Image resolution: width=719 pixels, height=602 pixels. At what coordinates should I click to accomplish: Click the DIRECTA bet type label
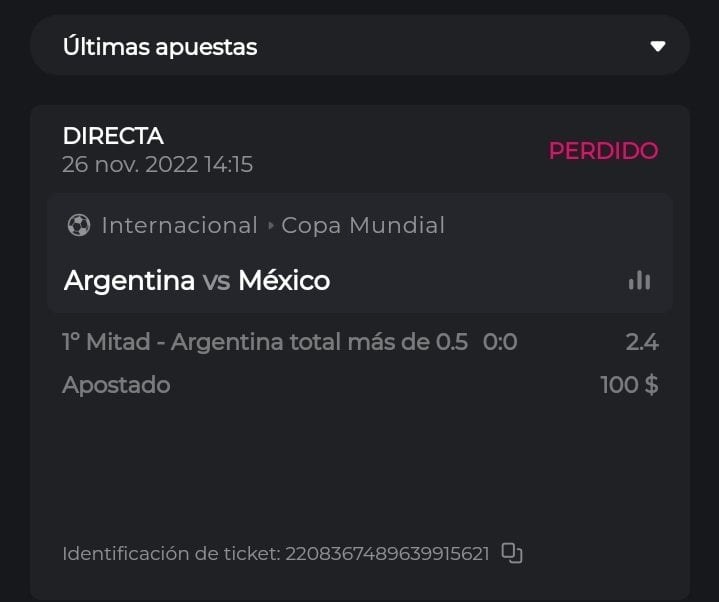[113, 136]
